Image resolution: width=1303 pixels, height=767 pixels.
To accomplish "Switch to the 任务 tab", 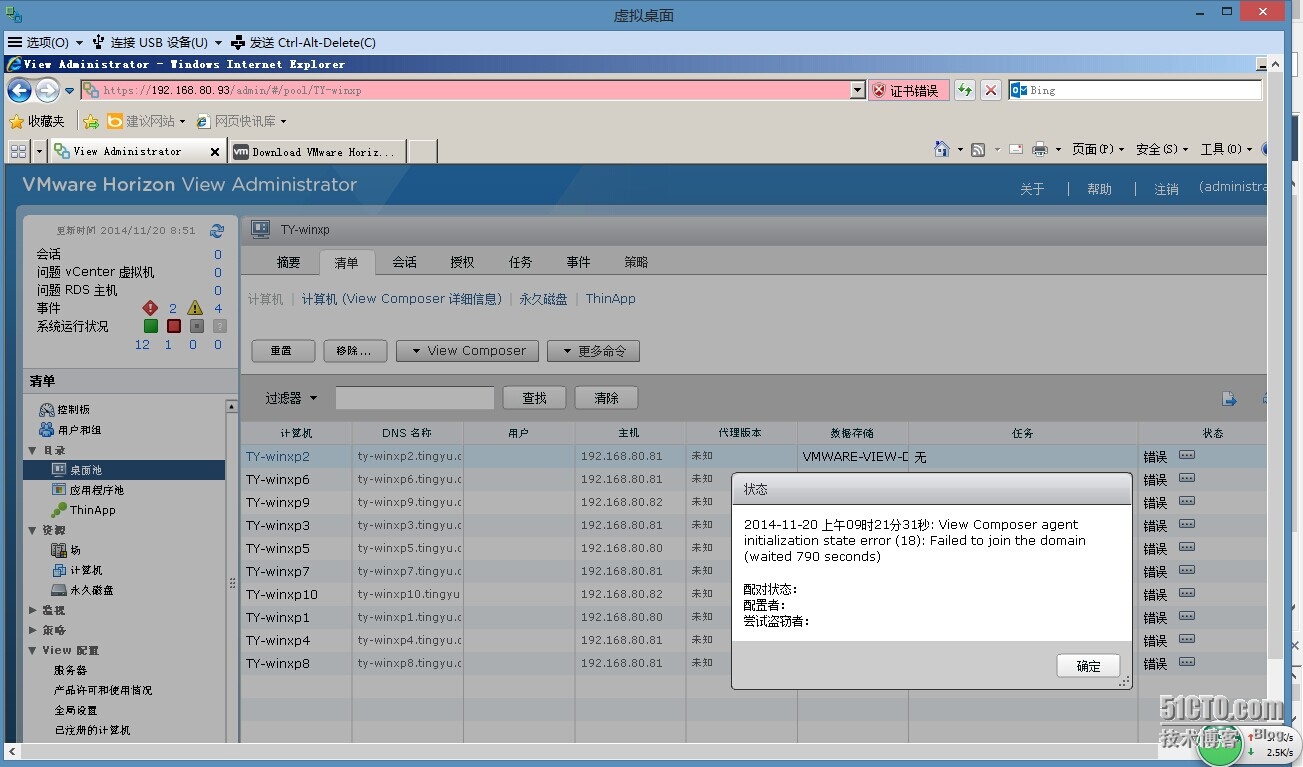I will 520,262.
